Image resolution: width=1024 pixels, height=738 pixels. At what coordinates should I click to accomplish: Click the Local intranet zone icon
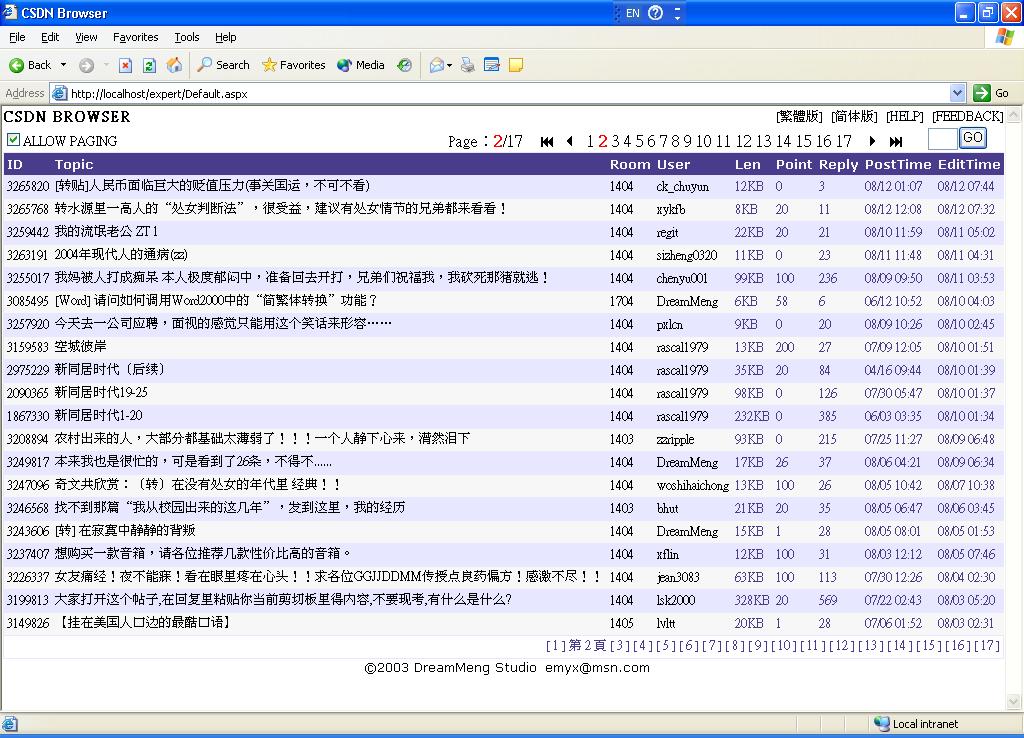point(882,724)
